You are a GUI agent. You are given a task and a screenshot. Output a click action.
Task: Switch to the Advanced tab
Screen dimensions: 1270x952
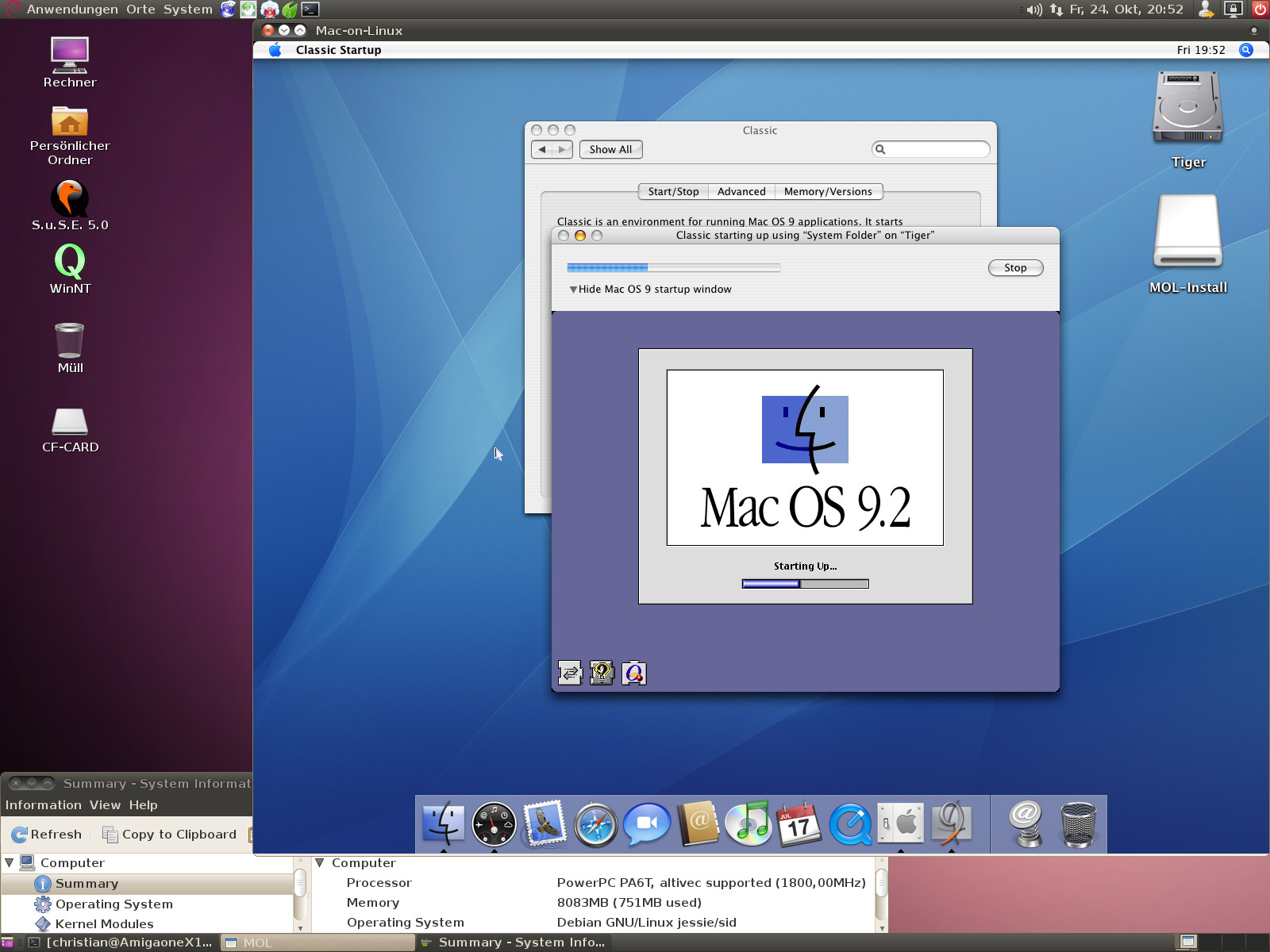[x=741, y=192]
